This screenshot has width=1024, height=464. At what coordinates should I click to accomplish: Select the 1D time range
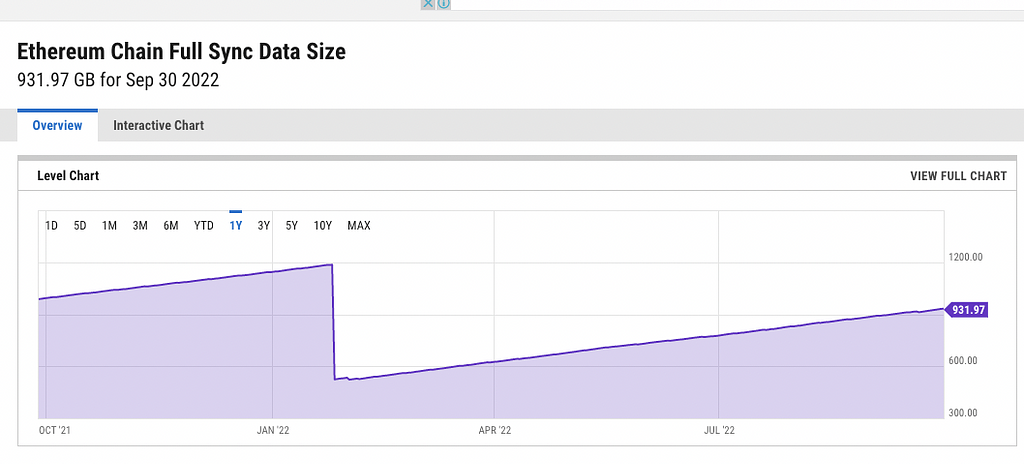[52, 226]
